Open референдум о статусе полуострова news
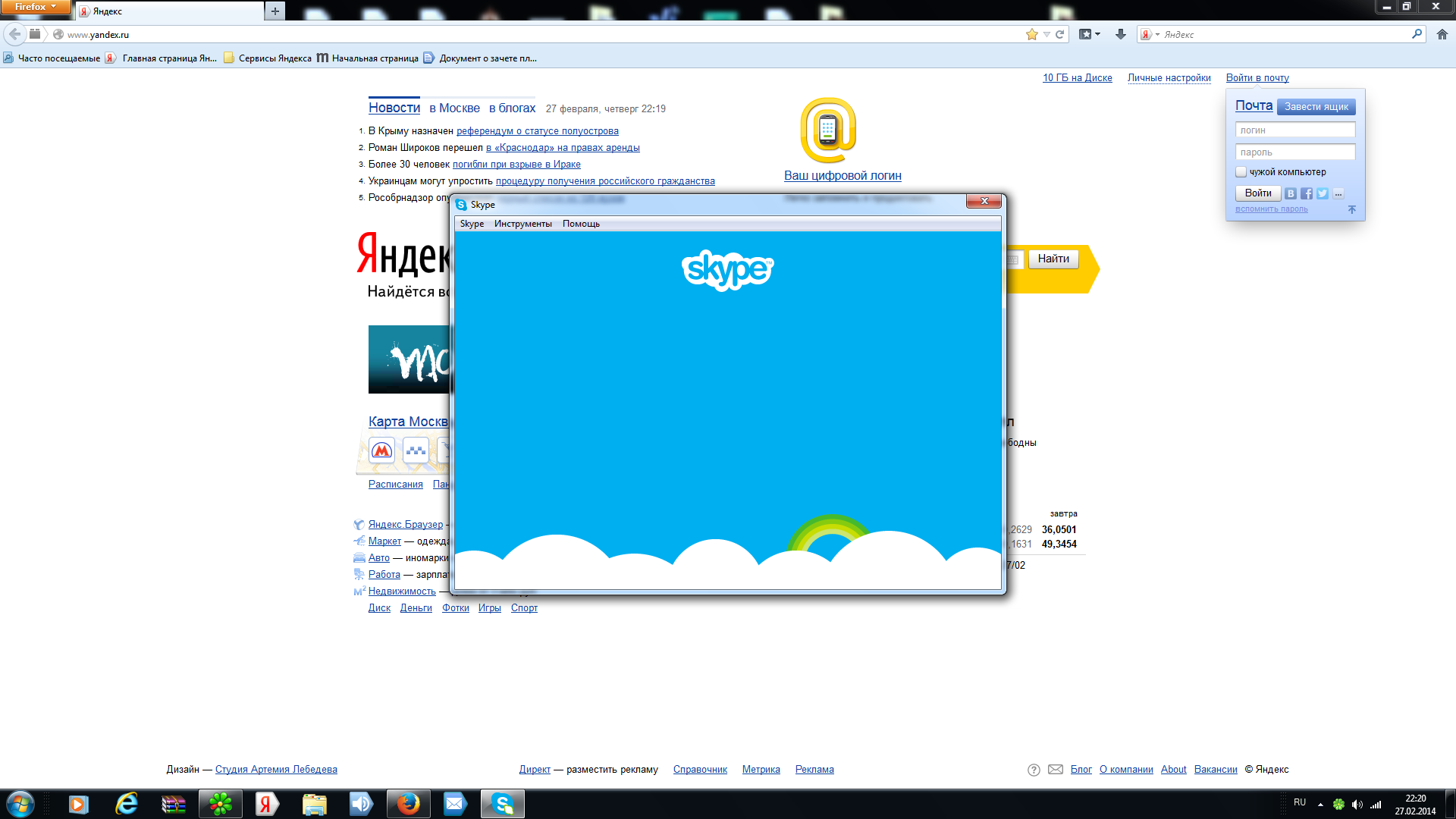The height and width of the screenshot is (819, 1456). coord(537,131)
